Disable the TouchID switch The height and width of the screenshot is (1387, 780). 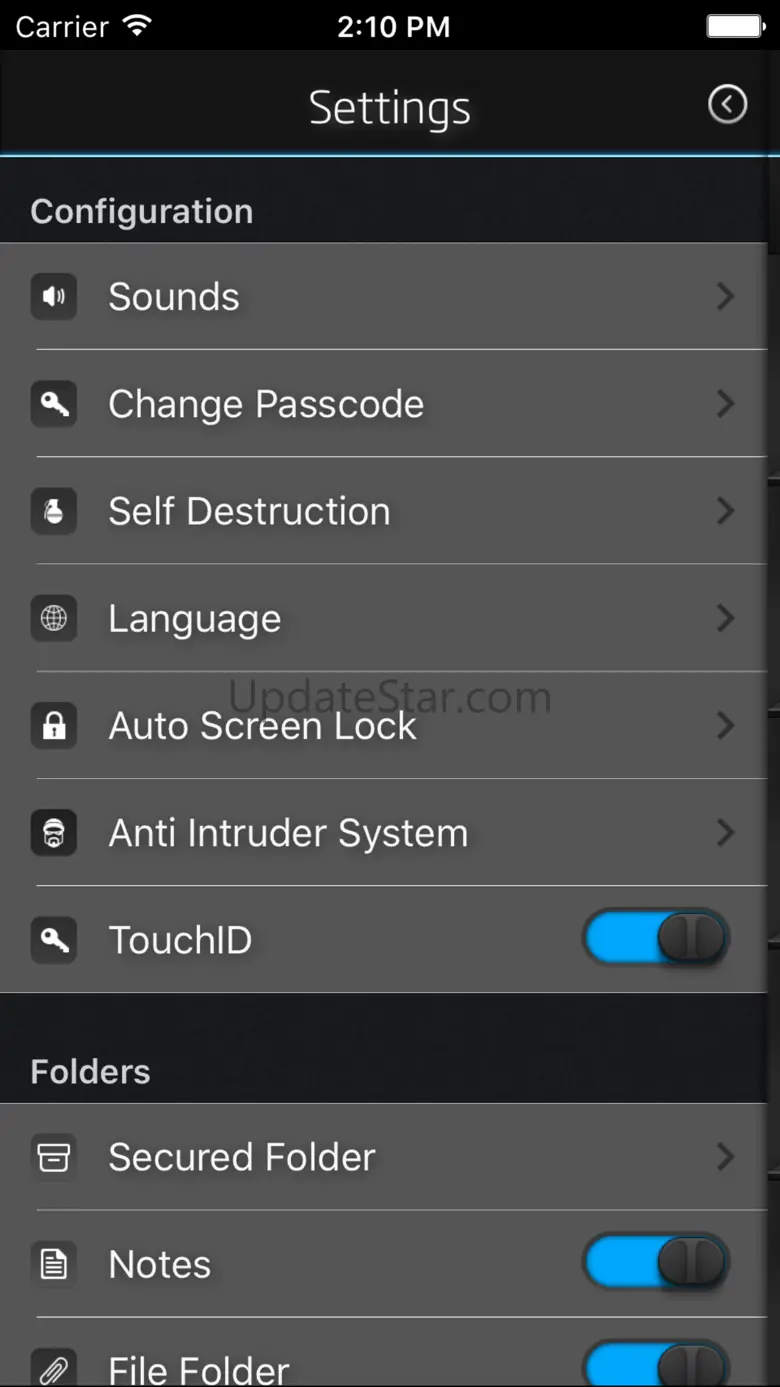pyautogui.click(x=656, y=940)
